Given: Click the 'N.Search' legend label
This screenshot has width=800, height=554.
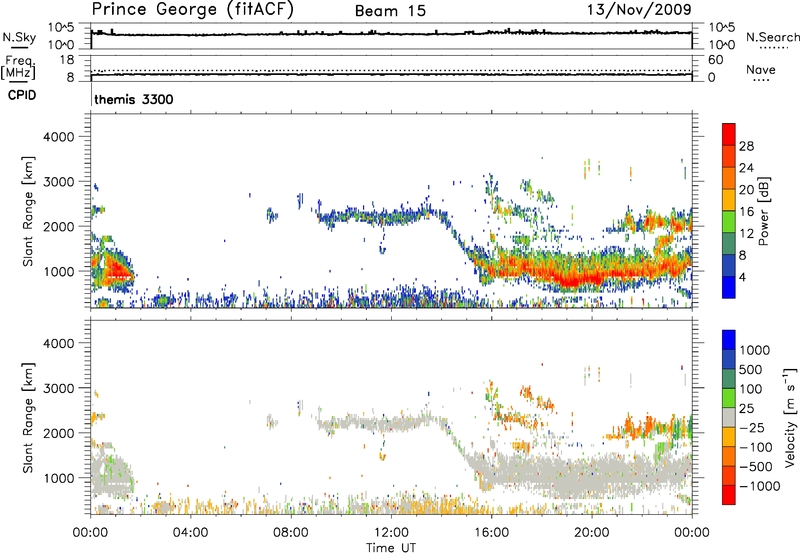Looking at the screenshot, I should click(772, 37).
